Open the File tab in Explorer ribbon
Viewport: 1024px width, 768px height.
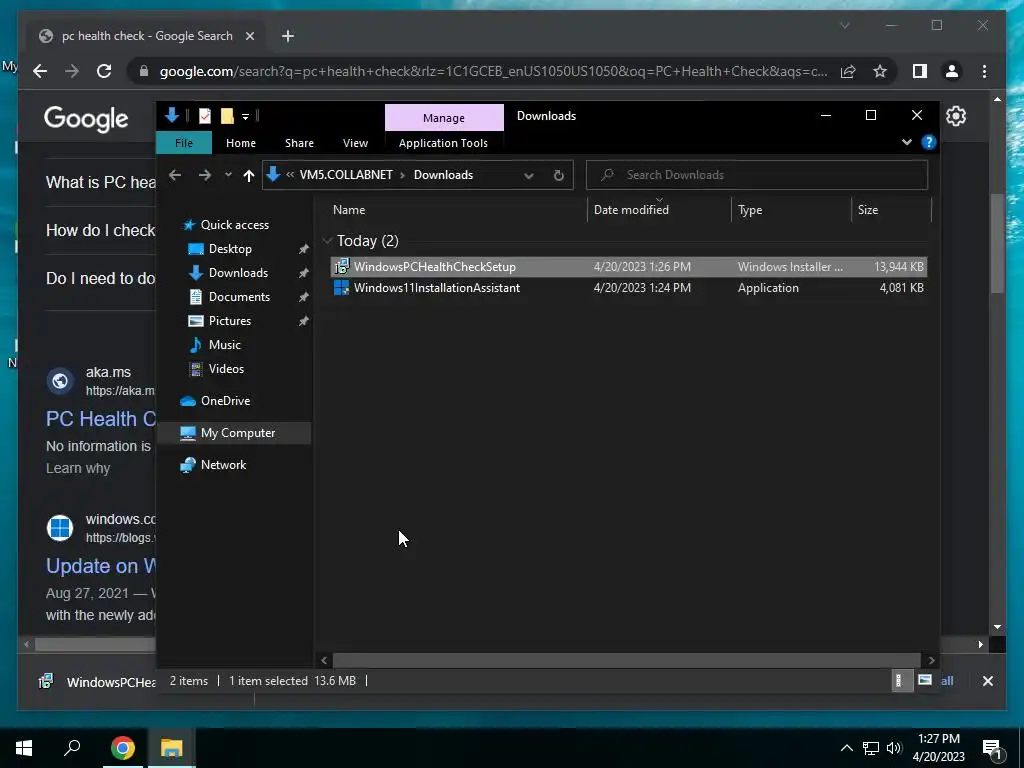pos(184,143)
